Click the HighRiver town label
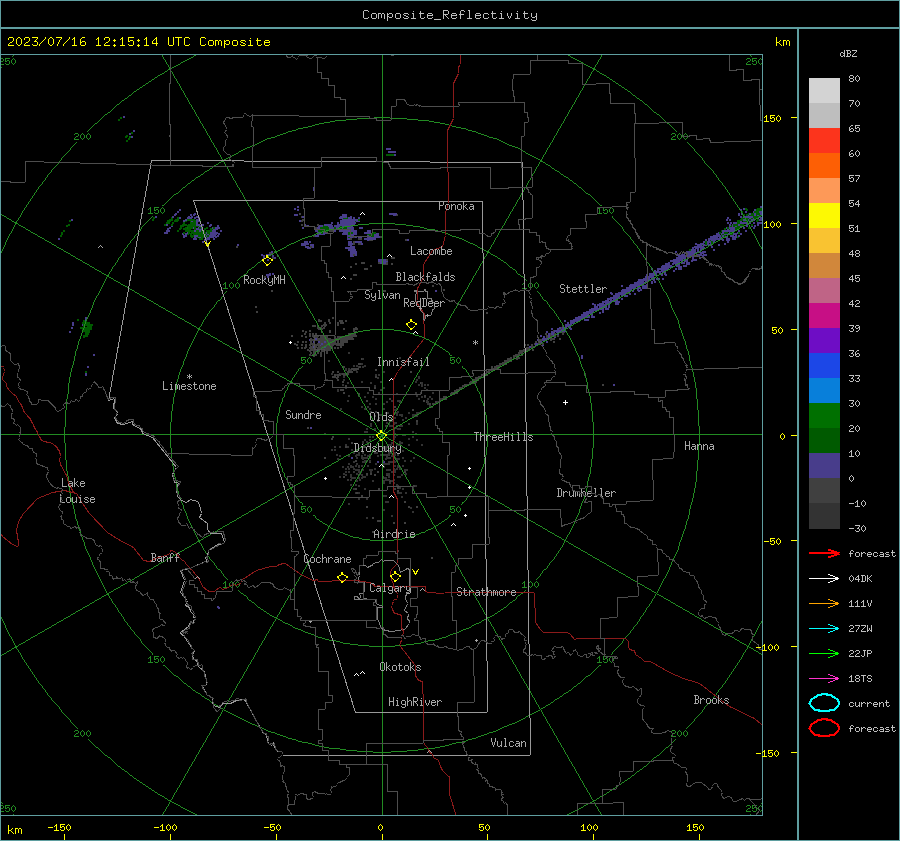This screenshot has height=841, width=900. coord(415,702)
